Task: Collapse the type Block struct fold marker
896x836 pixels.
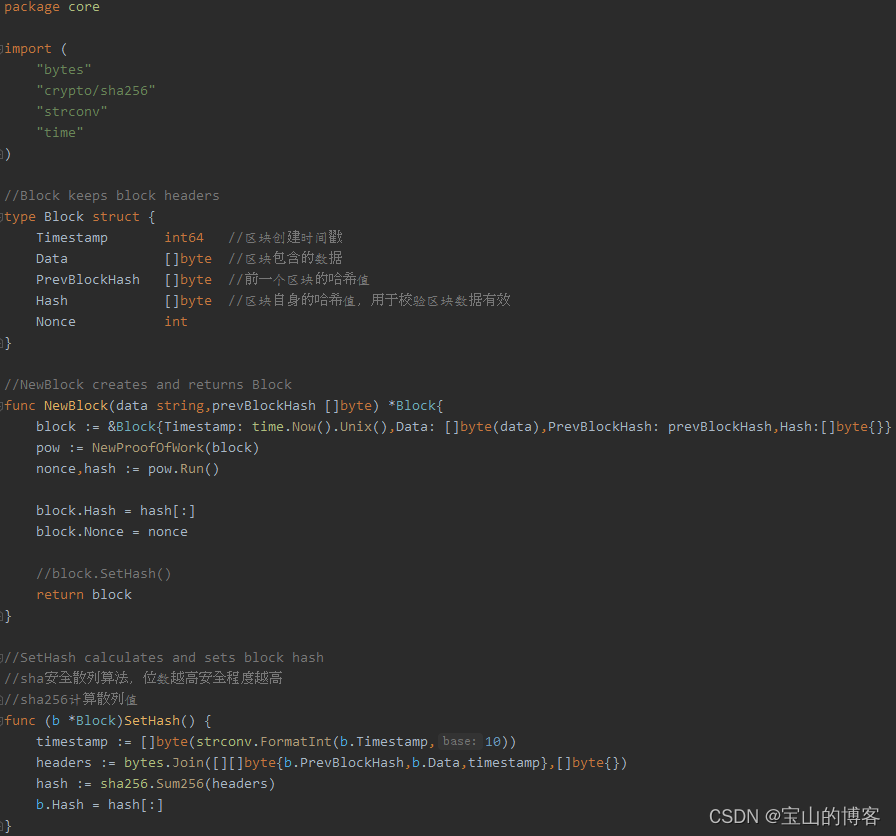Action: point(2,217)
